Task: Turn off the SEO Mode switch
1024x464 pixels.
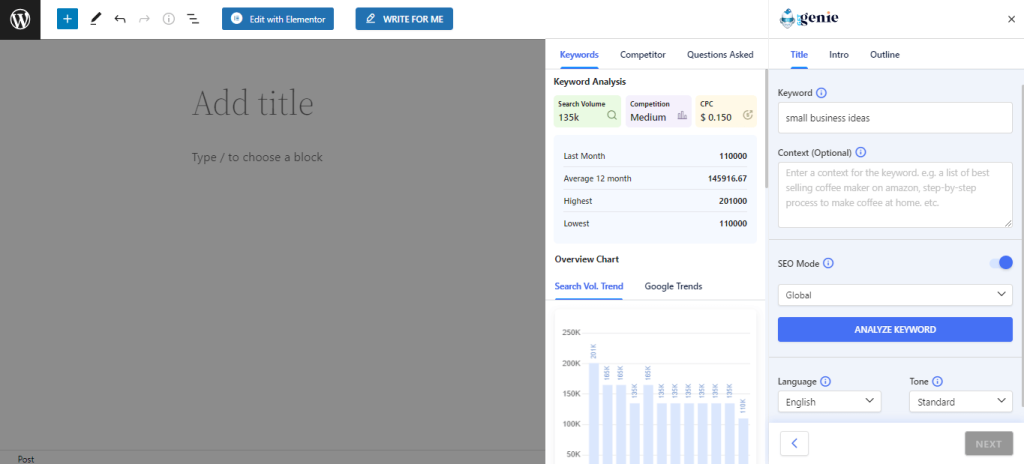Action: [1001, 263]
